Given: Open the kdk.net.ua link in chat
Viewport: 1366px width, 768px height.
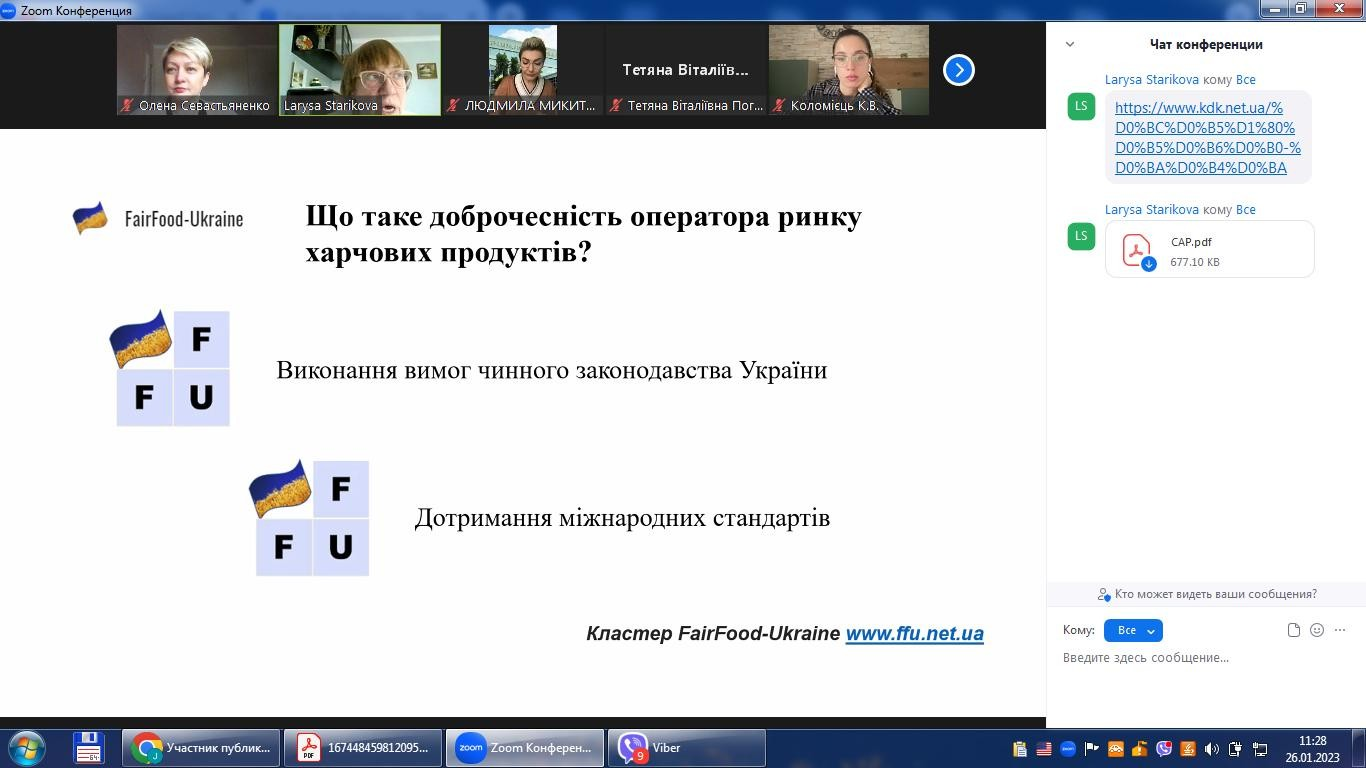Looking at the screenshot, I should coord(1207,137).
